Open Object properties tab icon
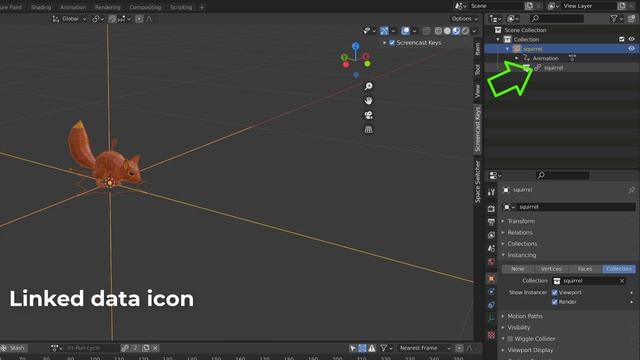 (x=491, y=278)
